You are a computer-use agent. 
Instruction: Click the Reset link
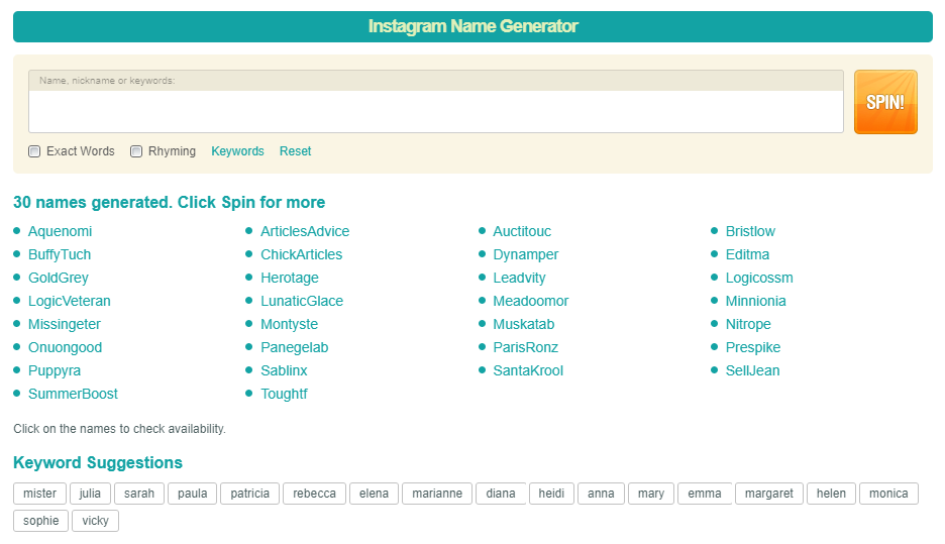pyautogui.click(x=295, y=151)
